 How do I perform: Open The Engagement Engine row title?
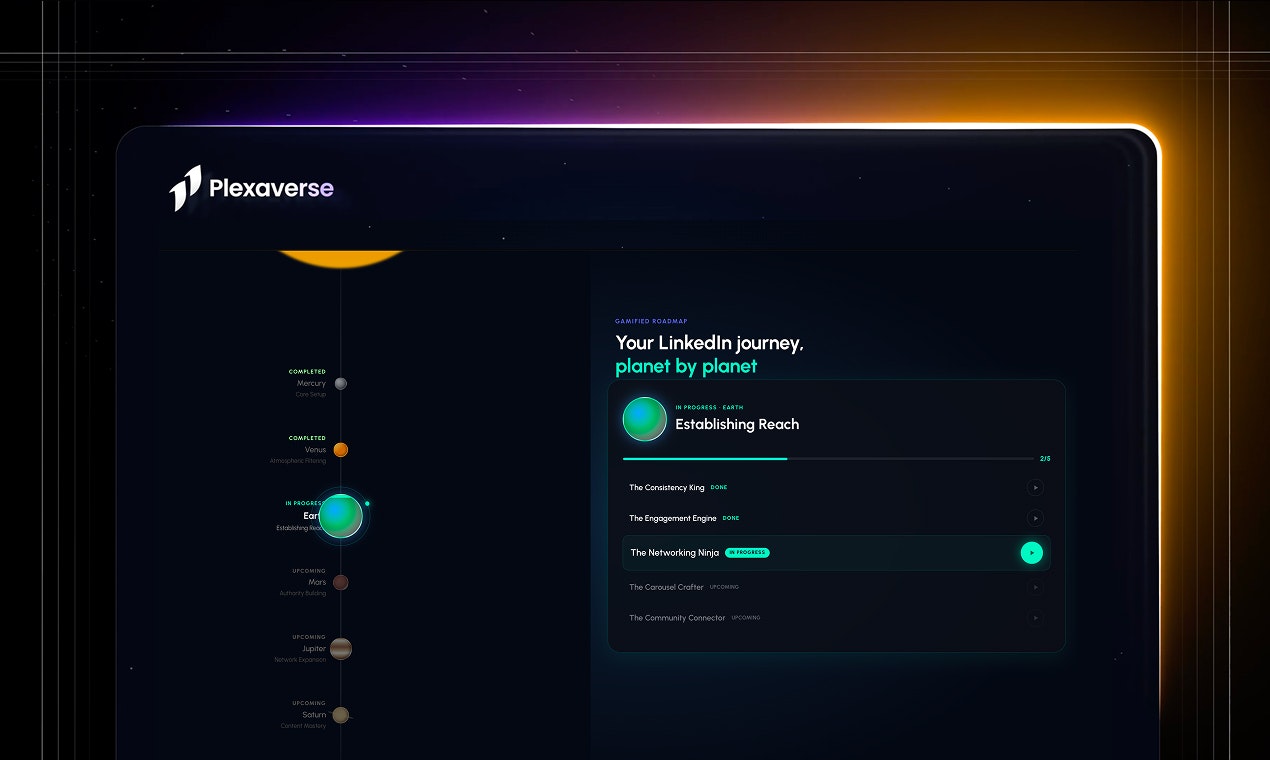point(673,519)
